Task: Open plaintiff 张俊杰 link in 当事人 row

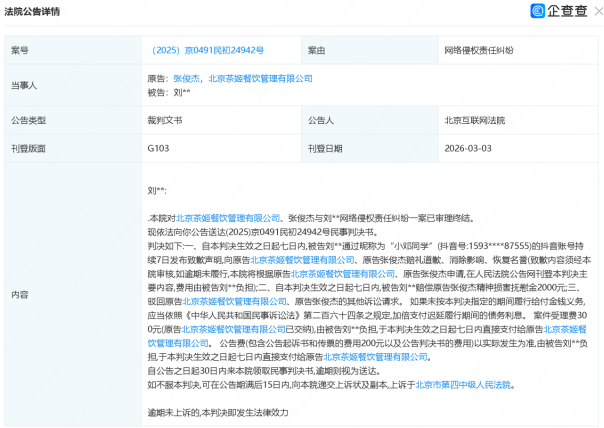Action: click(x=186, y=79)
